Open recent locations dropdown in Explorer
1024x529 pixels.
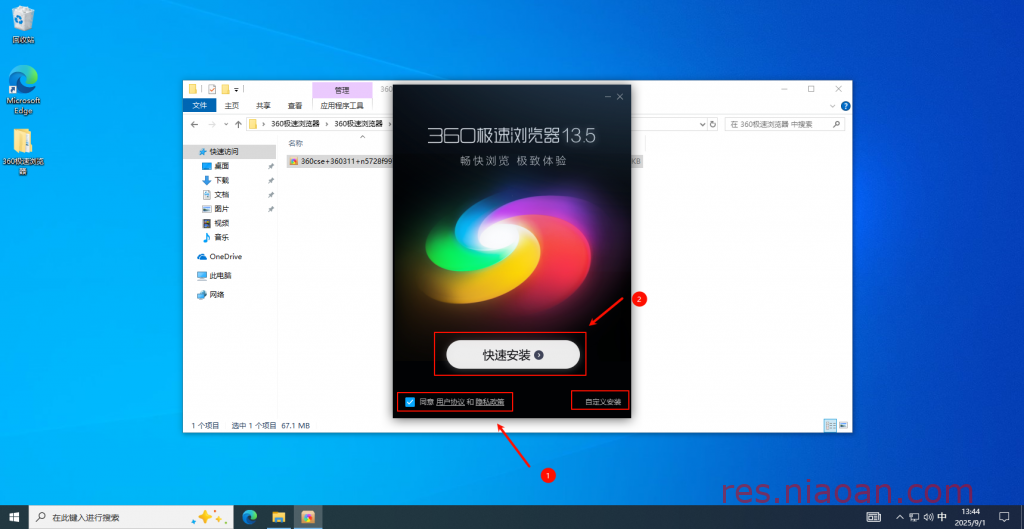[226, 124]
